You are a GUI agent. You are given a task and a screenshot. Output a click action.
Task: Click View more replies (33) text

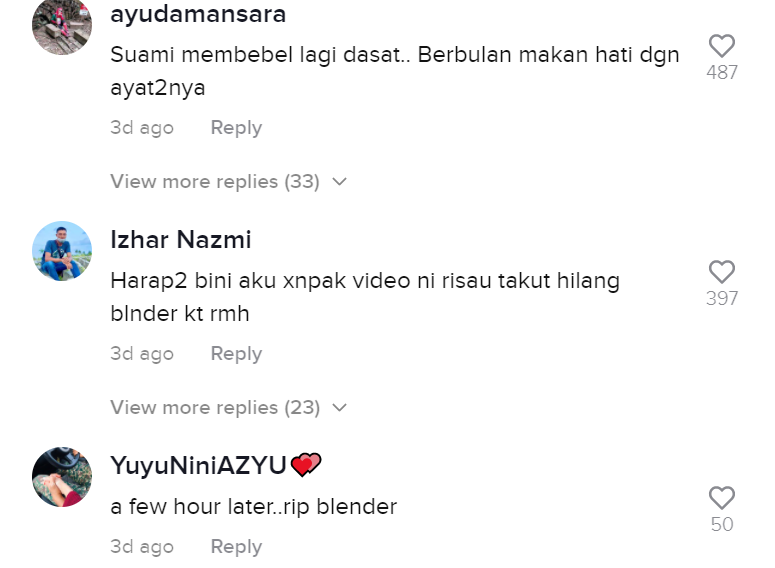tap(215, 181)
